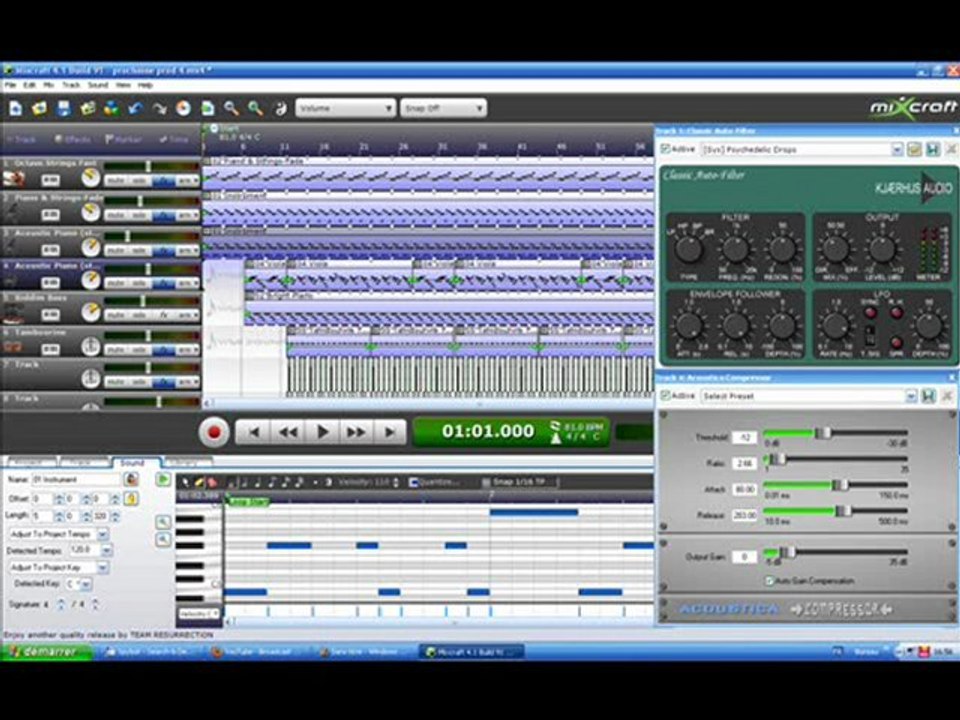Select the arrow tool in piano roll

coord(186,482)
